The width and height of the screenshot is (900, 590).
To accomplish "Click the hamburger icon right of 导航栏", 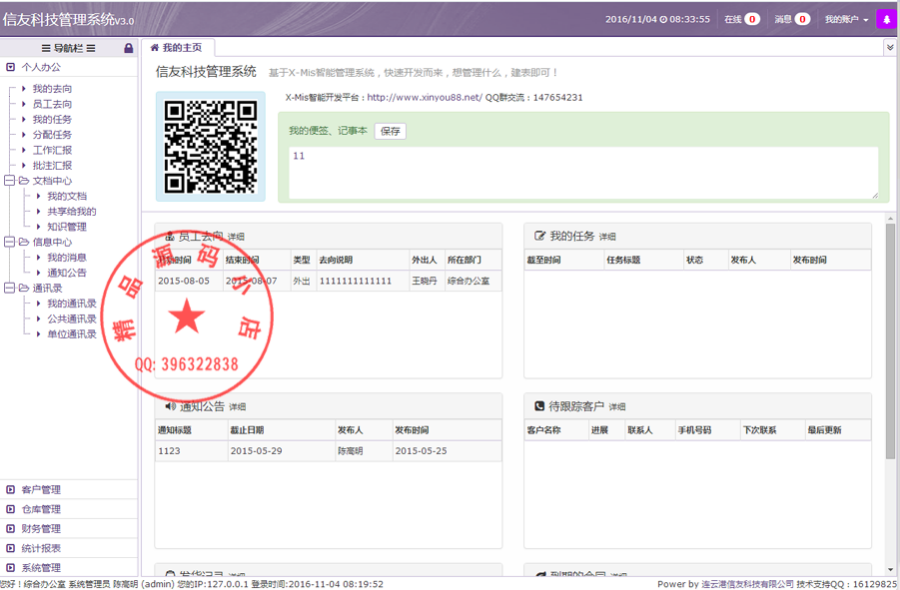I will [91, 48].
